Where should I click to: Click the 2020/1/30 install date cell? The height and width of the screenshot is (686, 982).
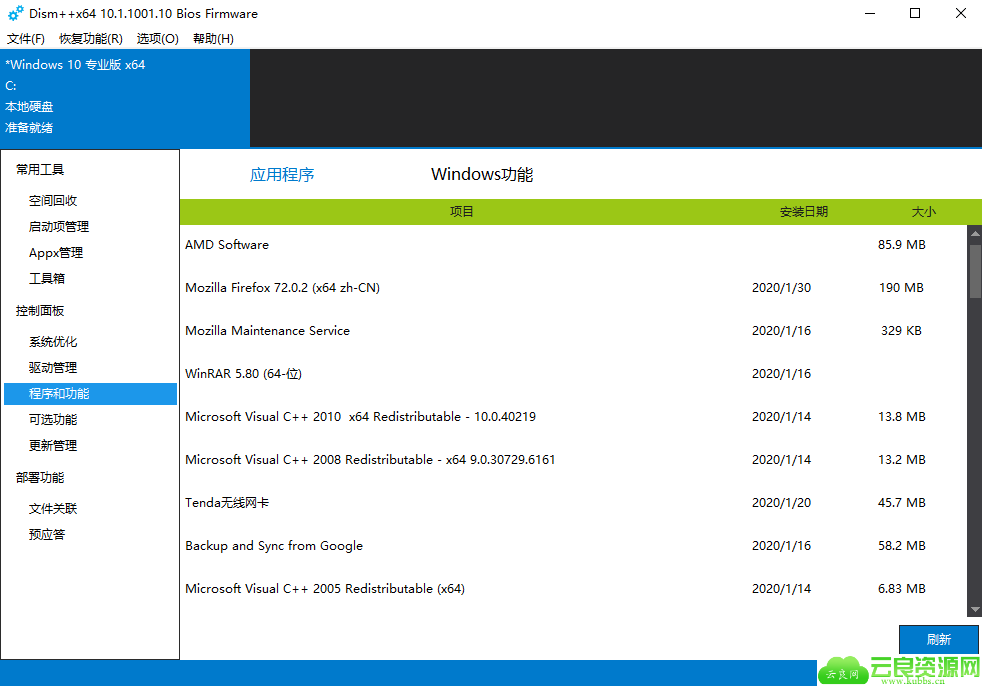tap(781, 288)
